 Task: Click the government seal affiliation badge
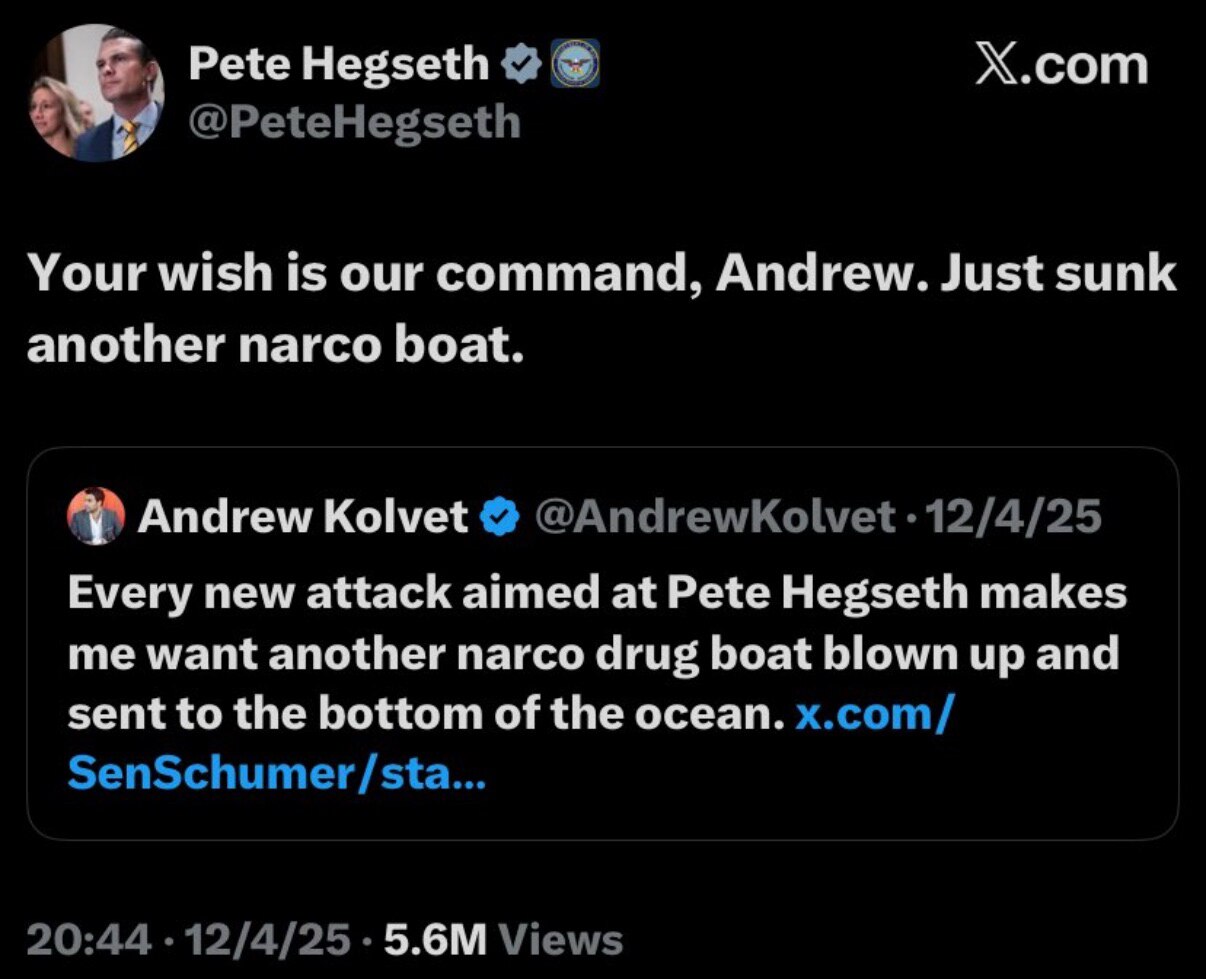pos(574,66)
